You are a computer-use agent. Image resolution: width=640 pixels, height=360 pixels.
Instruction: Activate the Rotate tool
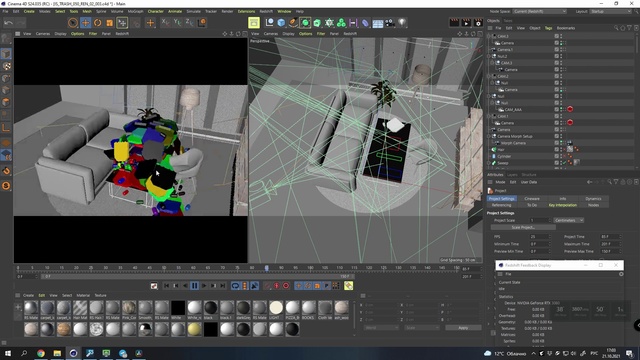(x=98, y=23)
